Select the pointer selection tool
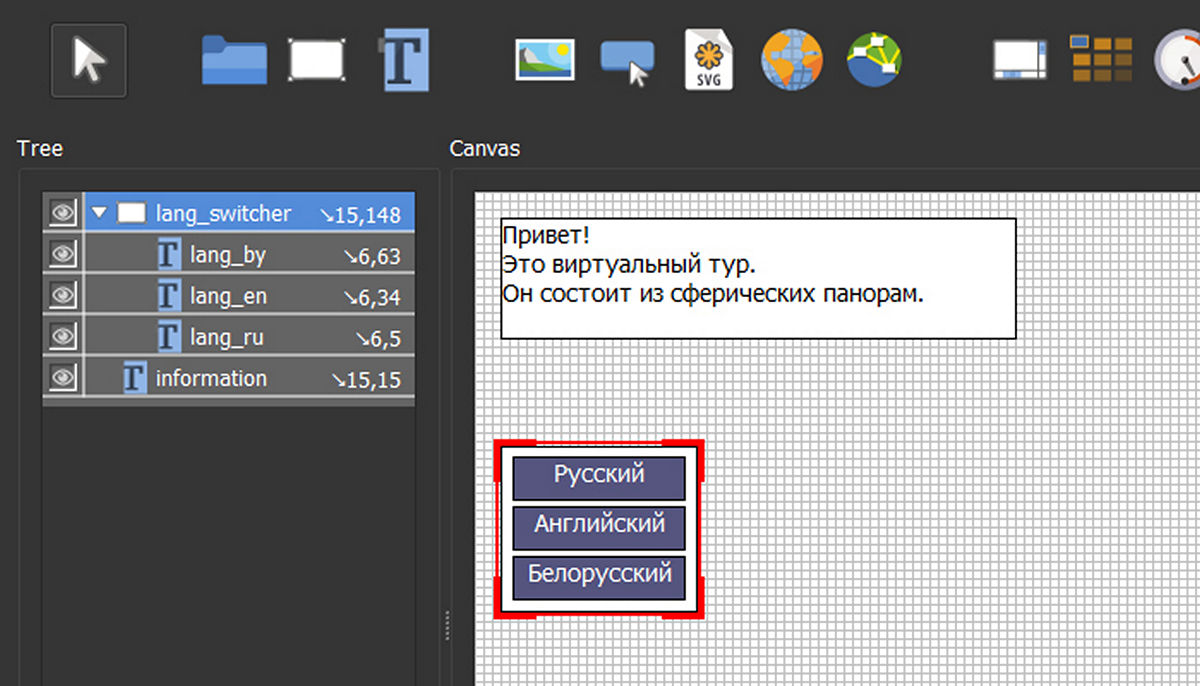Screen dimensions: 1200x686 (89, 61)
